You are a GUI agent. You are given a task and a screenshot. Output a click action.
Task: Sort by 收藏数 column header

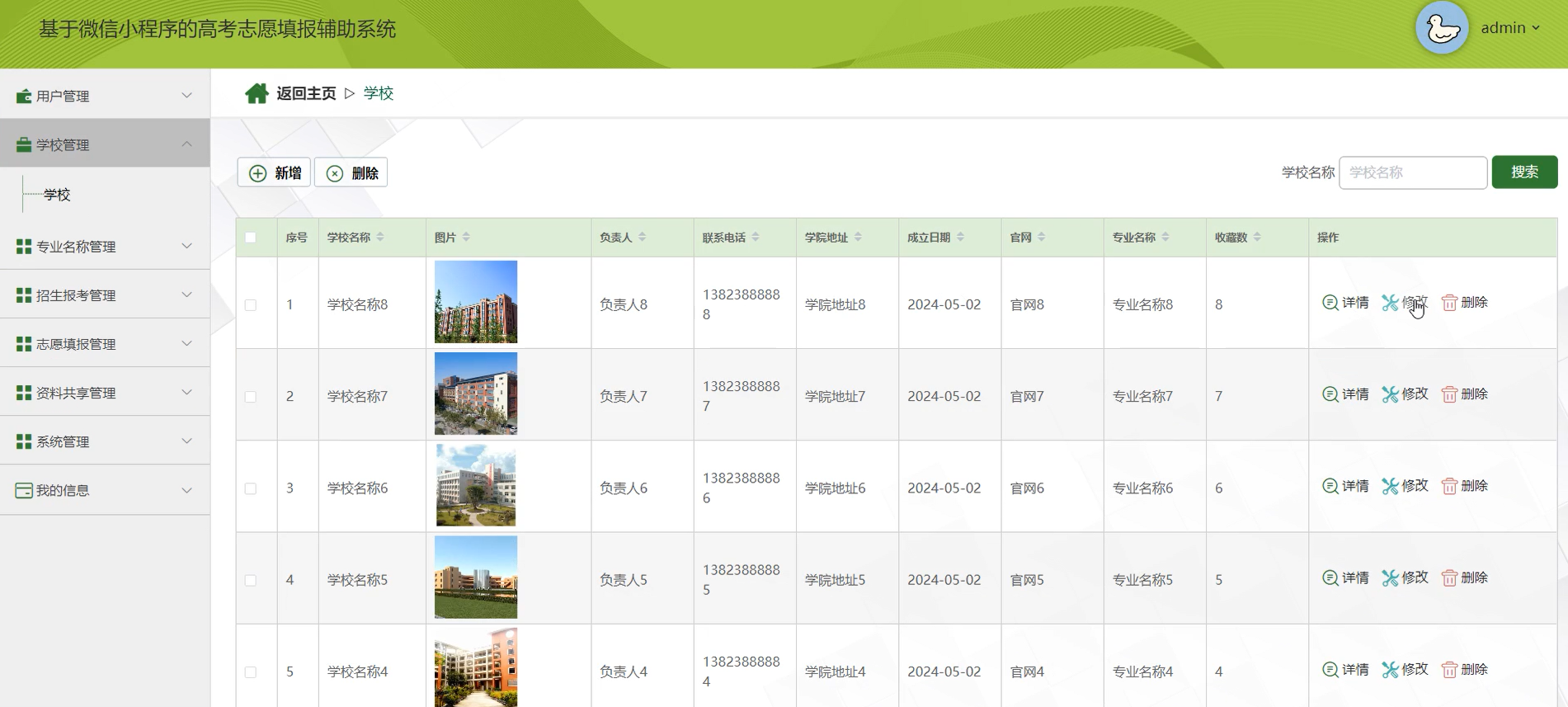(x=1238, y=238)
